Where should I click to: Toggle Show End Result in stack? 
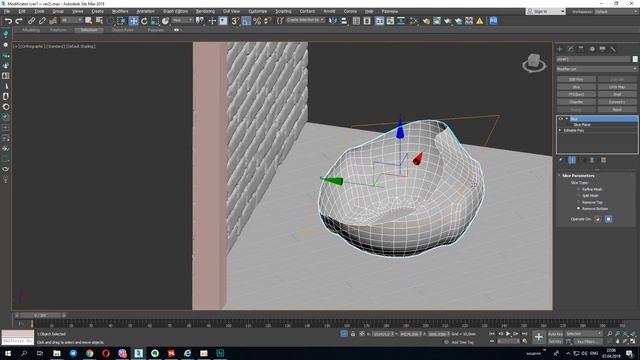[x=572, y=160]
